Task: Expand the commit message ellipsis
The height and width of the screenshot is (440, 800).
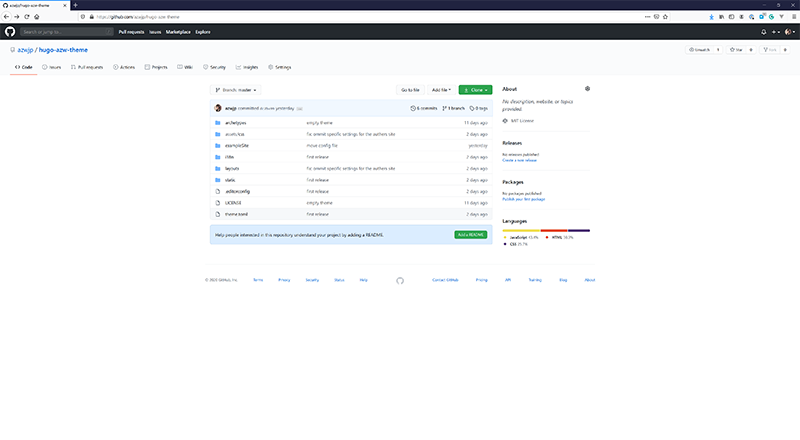Action: pyautogui.click(x=300, y=109)
